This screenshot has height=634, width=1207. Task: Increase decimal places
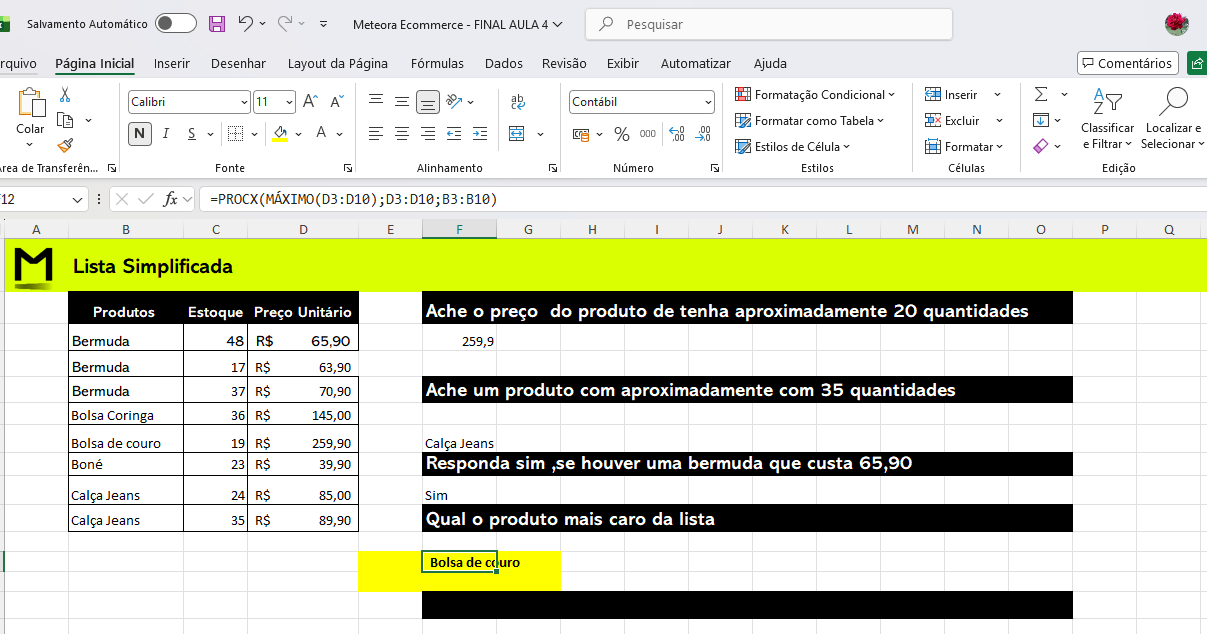point(677,134)
